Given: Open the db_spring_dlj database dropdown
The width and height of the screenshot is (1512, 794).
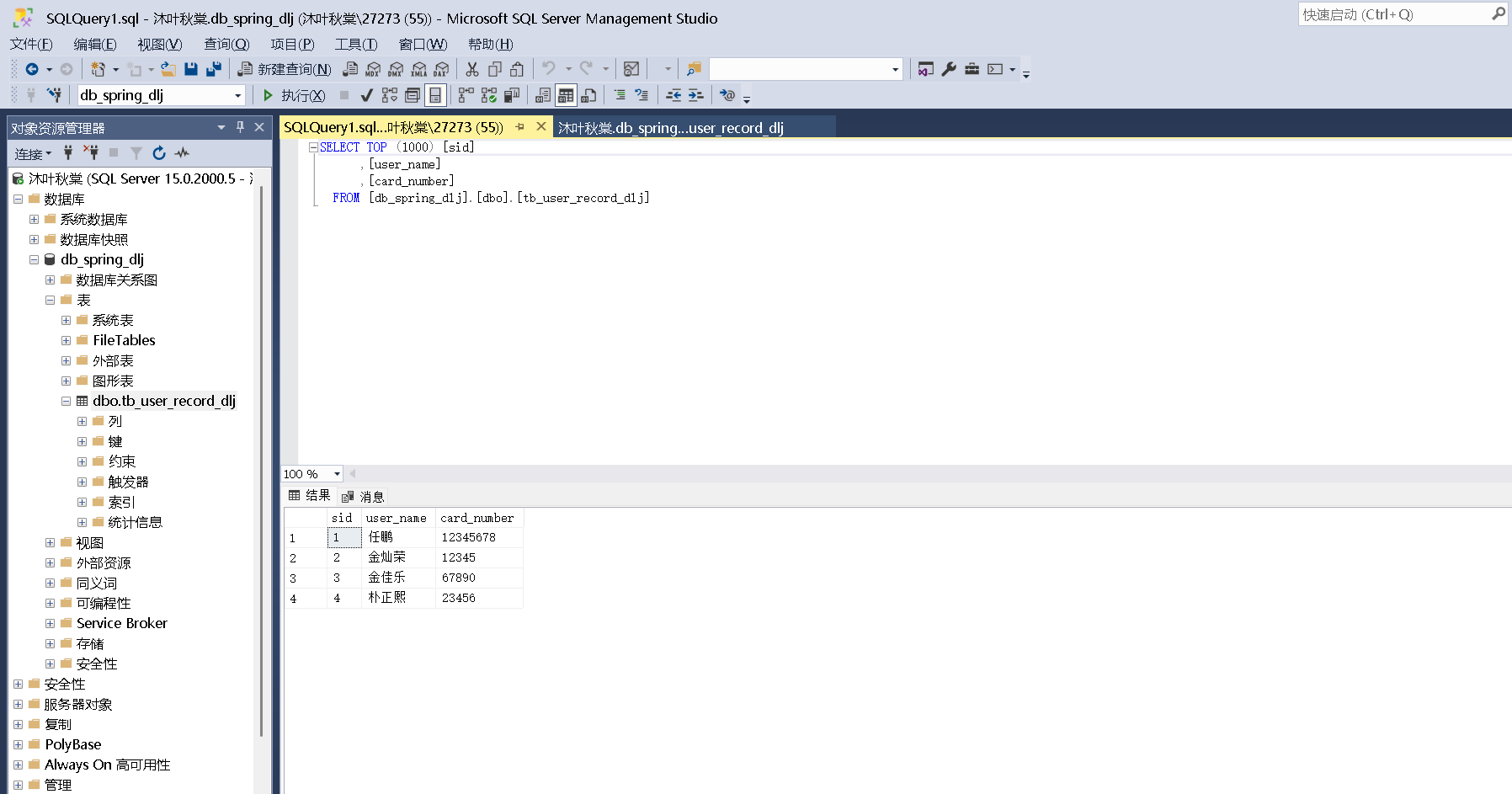Looking at the screenshot, I should (x=237, y=95).
